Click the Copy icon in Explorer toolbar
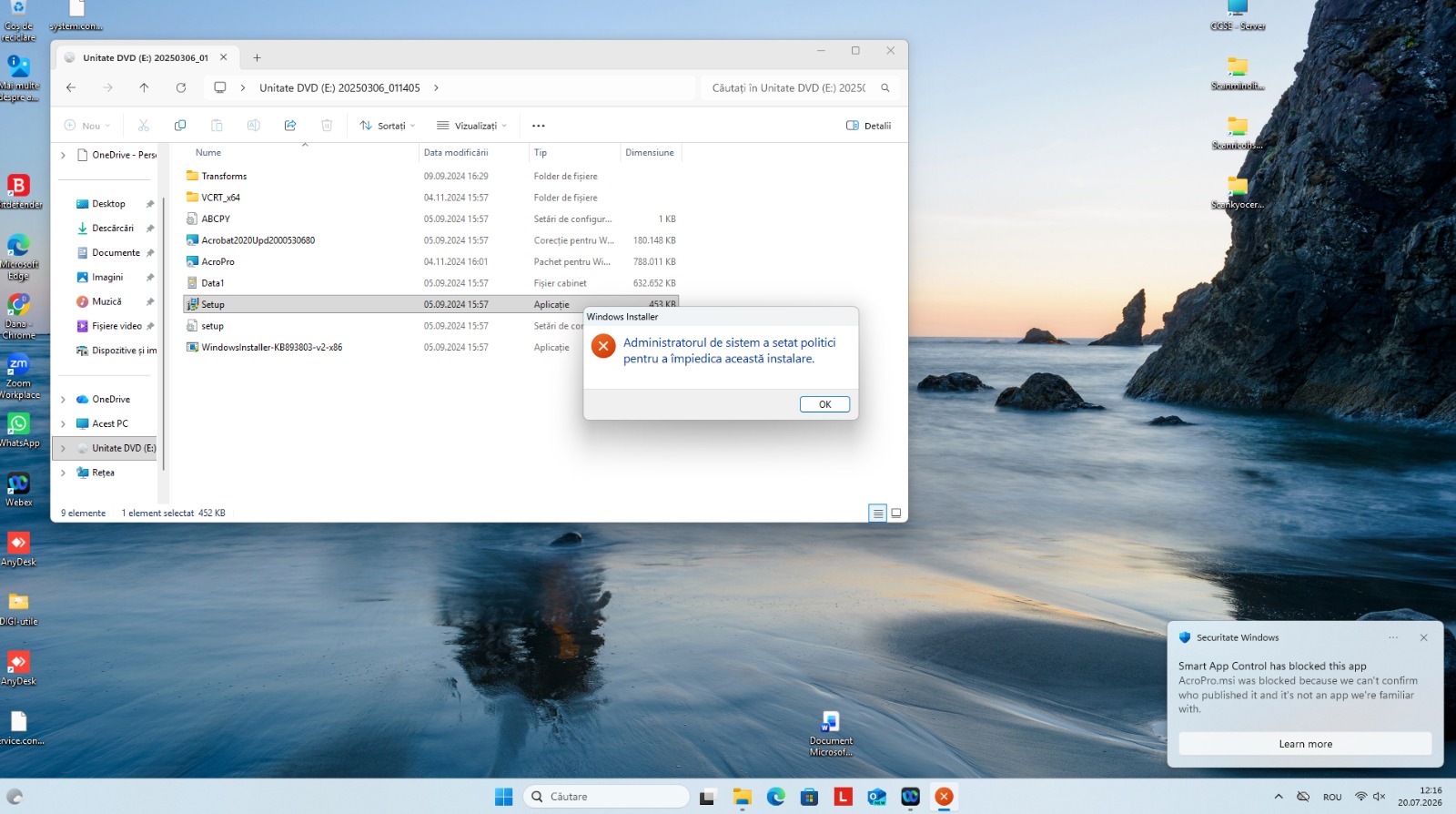 [180, 126]
